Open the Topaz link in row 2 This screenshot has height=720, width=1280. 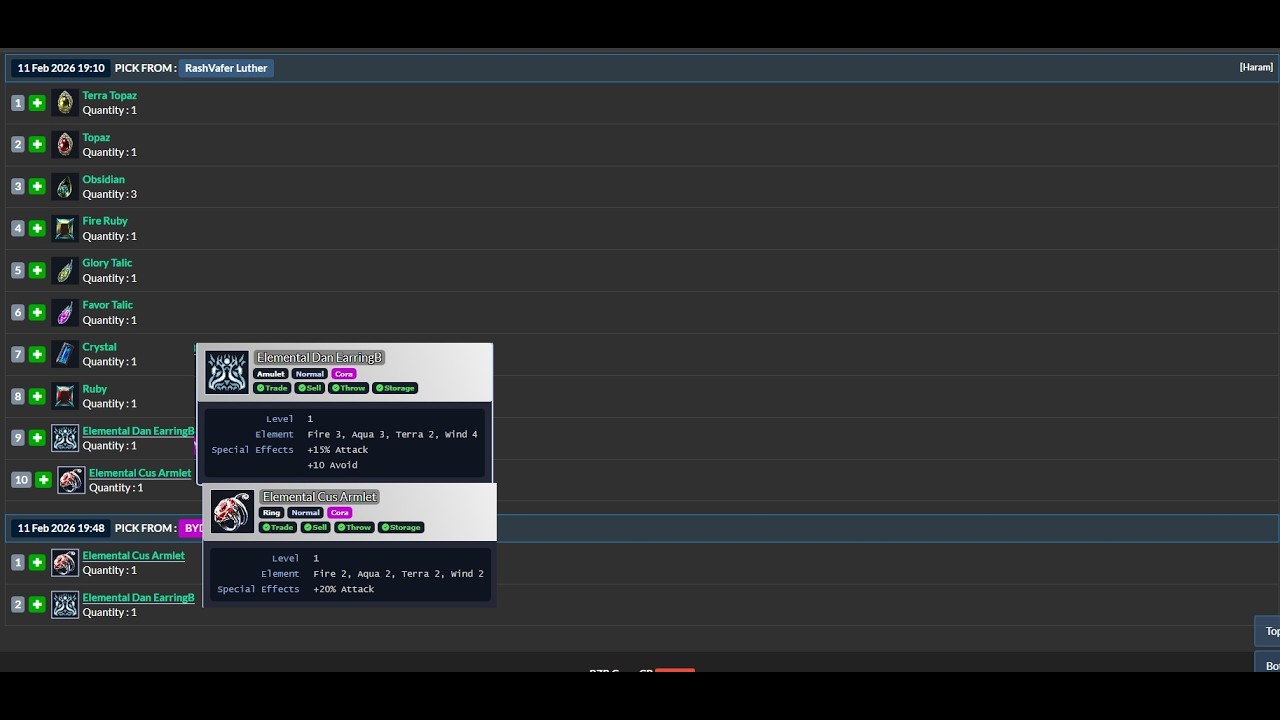click(96, 138)
